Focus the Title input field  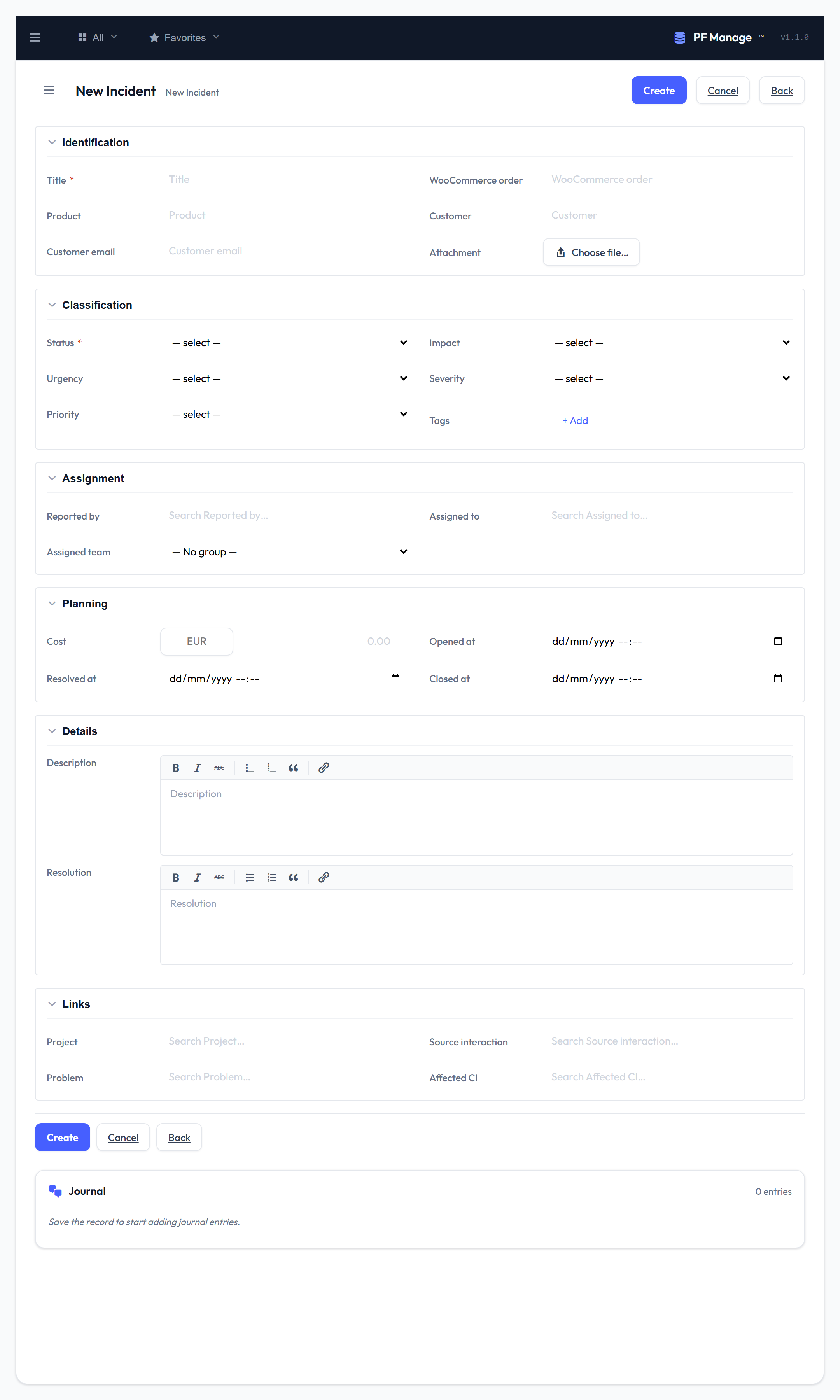pos(286,179)
